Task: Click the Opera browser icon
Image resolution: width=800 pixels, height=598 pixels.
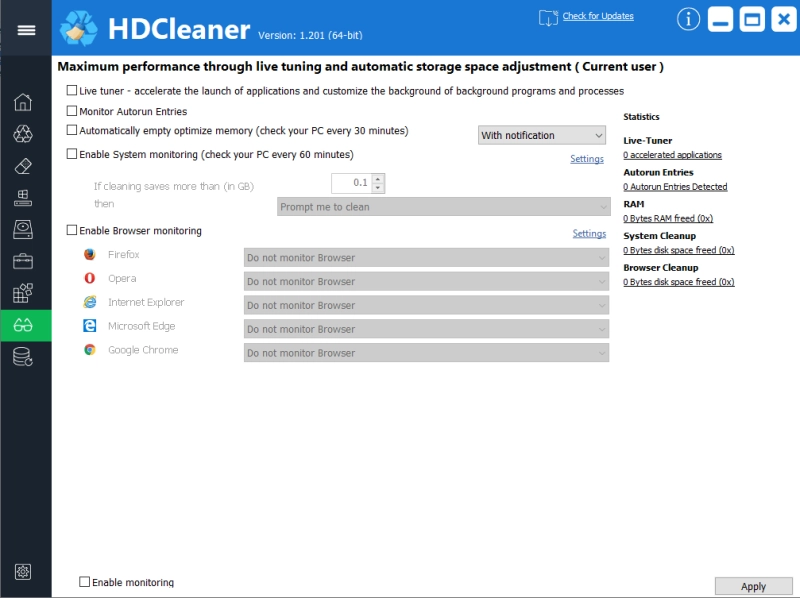Action: [x=90, y=278]
